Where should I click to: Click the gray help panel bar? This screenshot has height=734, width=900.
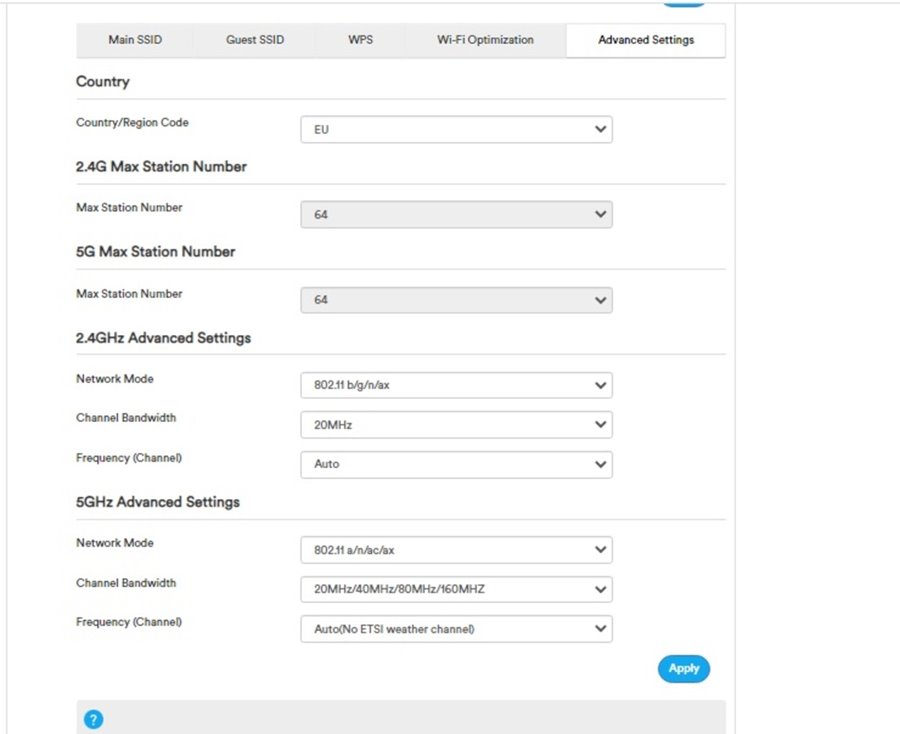(x=400, y=718)
